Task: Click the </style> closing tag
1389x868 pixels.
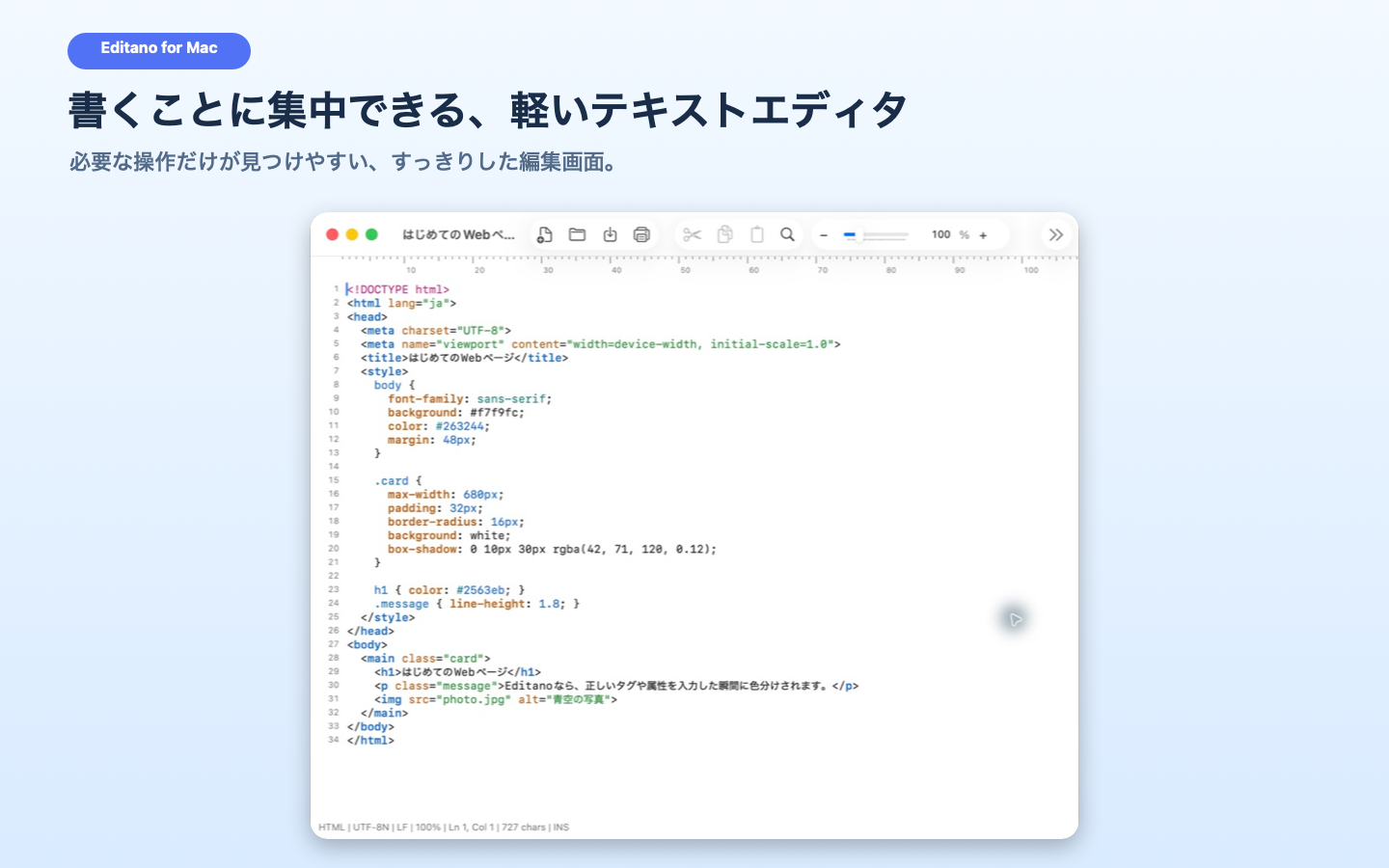Action: (388, 617)
